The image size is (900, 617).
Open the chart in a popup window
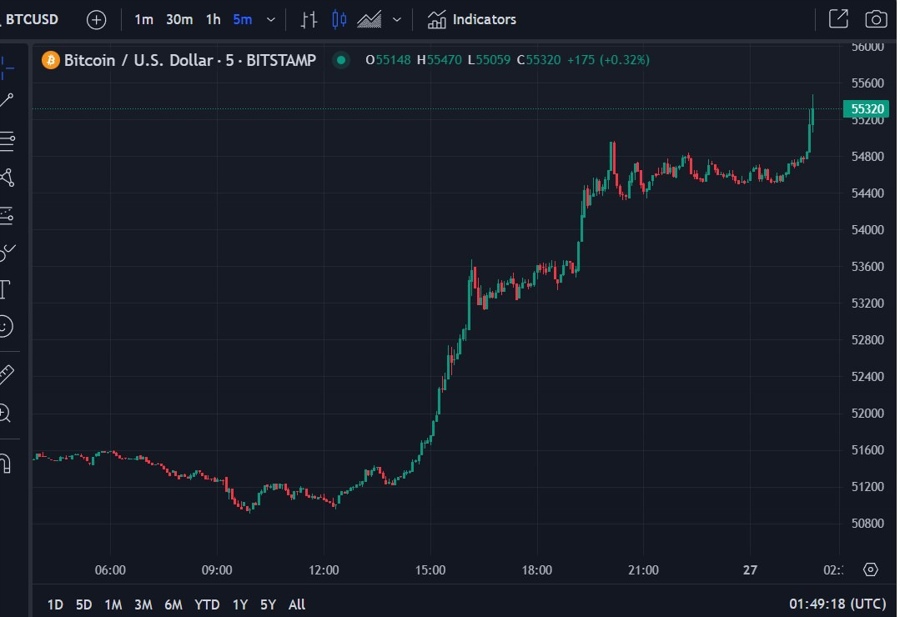pos(839,19)
